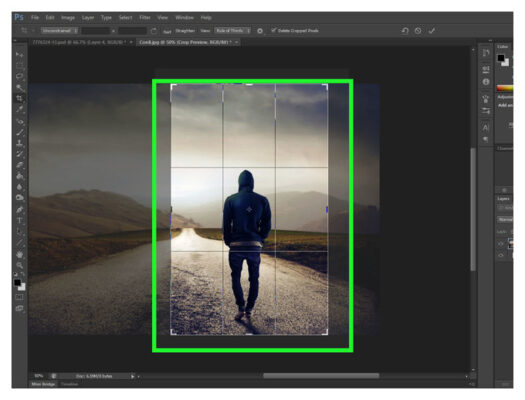Select the Type tool
Image resolution: width=525 pixels, height=400 pixels.
click(x=20, y=220)
